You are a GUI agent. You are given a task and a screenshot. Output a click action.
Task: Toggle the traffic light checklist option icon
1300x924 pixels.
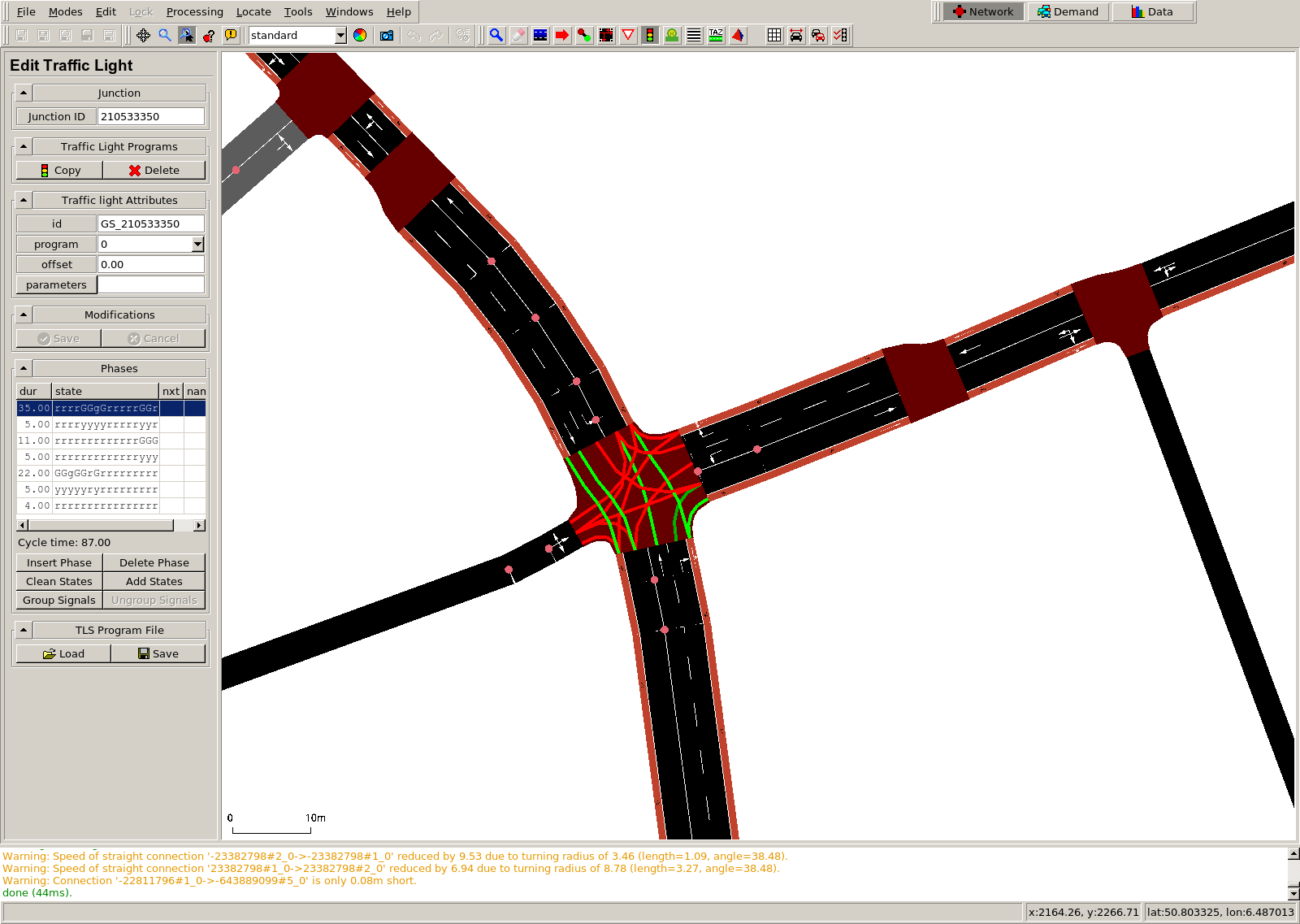tap(840, 35)
